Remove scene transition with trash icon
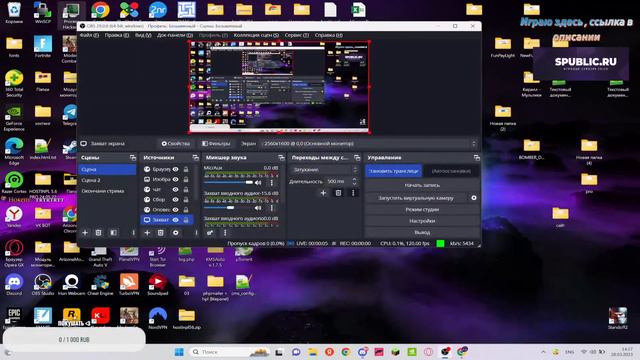640x360 pixels. (338, 193)
